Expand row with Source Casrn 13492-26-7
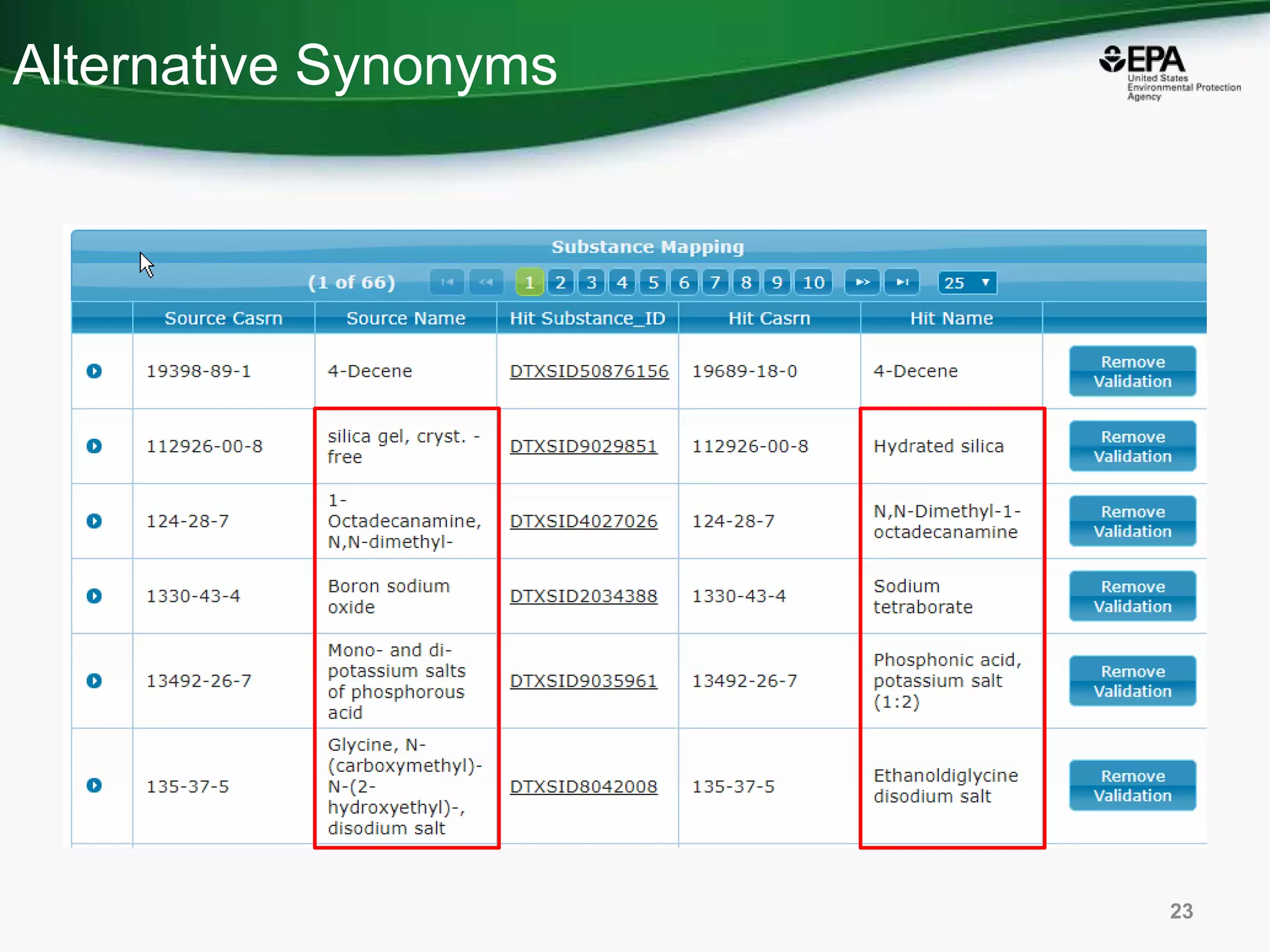Image resolution: width=1270 pixels, height=952 pixels. (x=94, y=681)
